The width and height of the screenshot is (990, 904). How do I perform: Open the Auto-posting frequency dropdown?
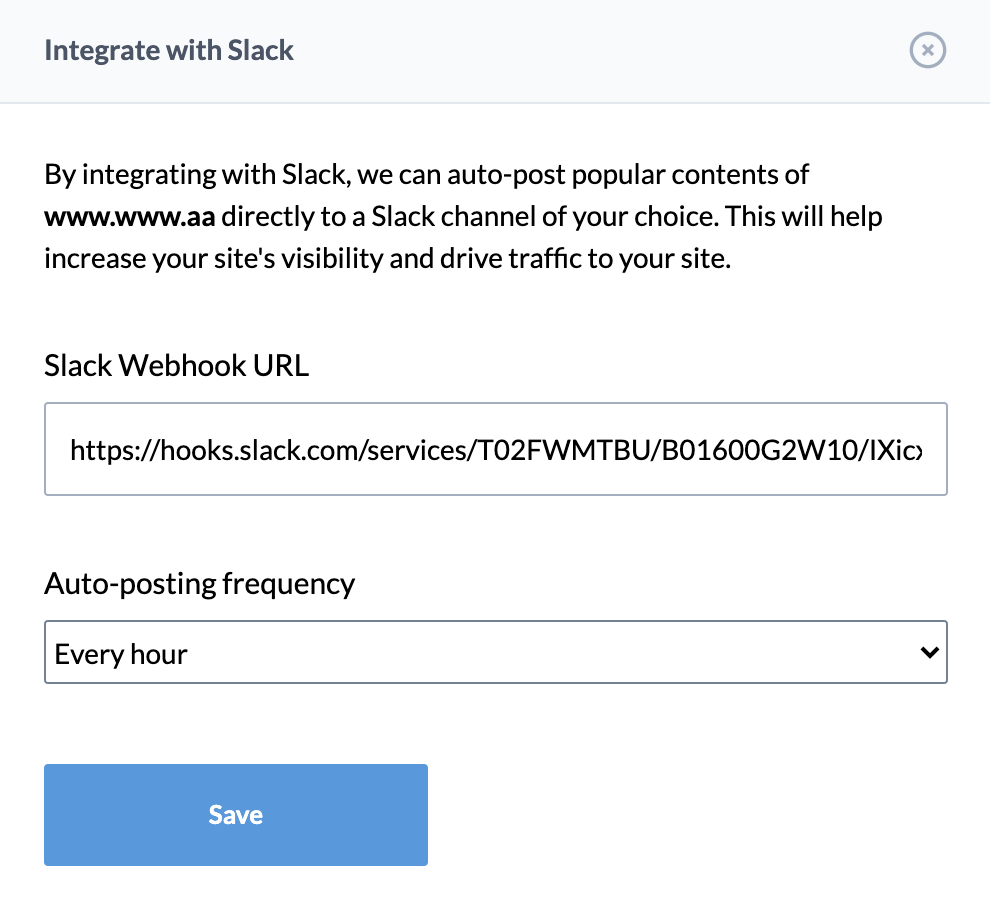(496, 652)
